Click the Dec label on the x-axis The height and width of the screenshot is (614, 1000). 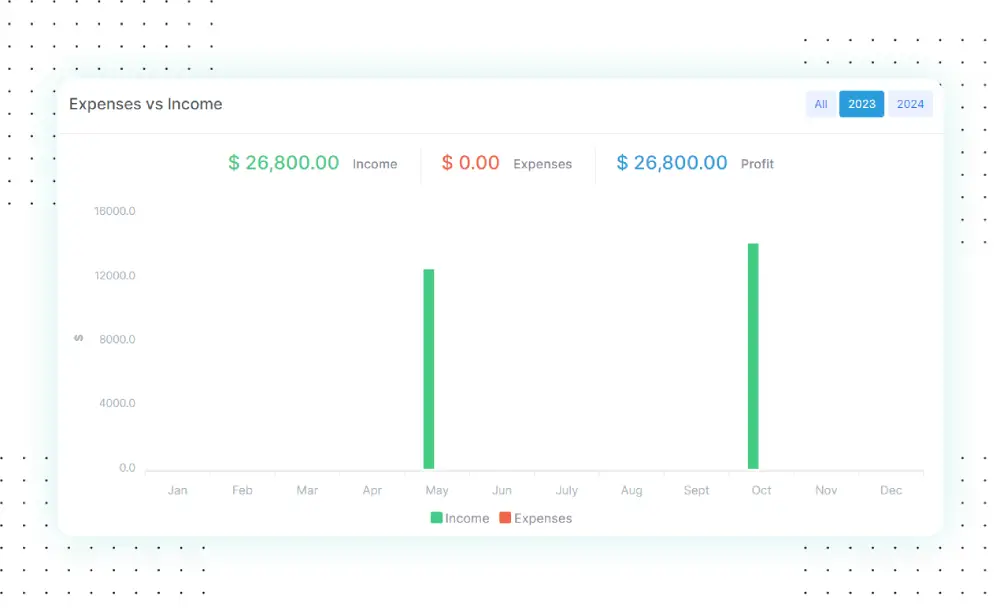[890, 490]
